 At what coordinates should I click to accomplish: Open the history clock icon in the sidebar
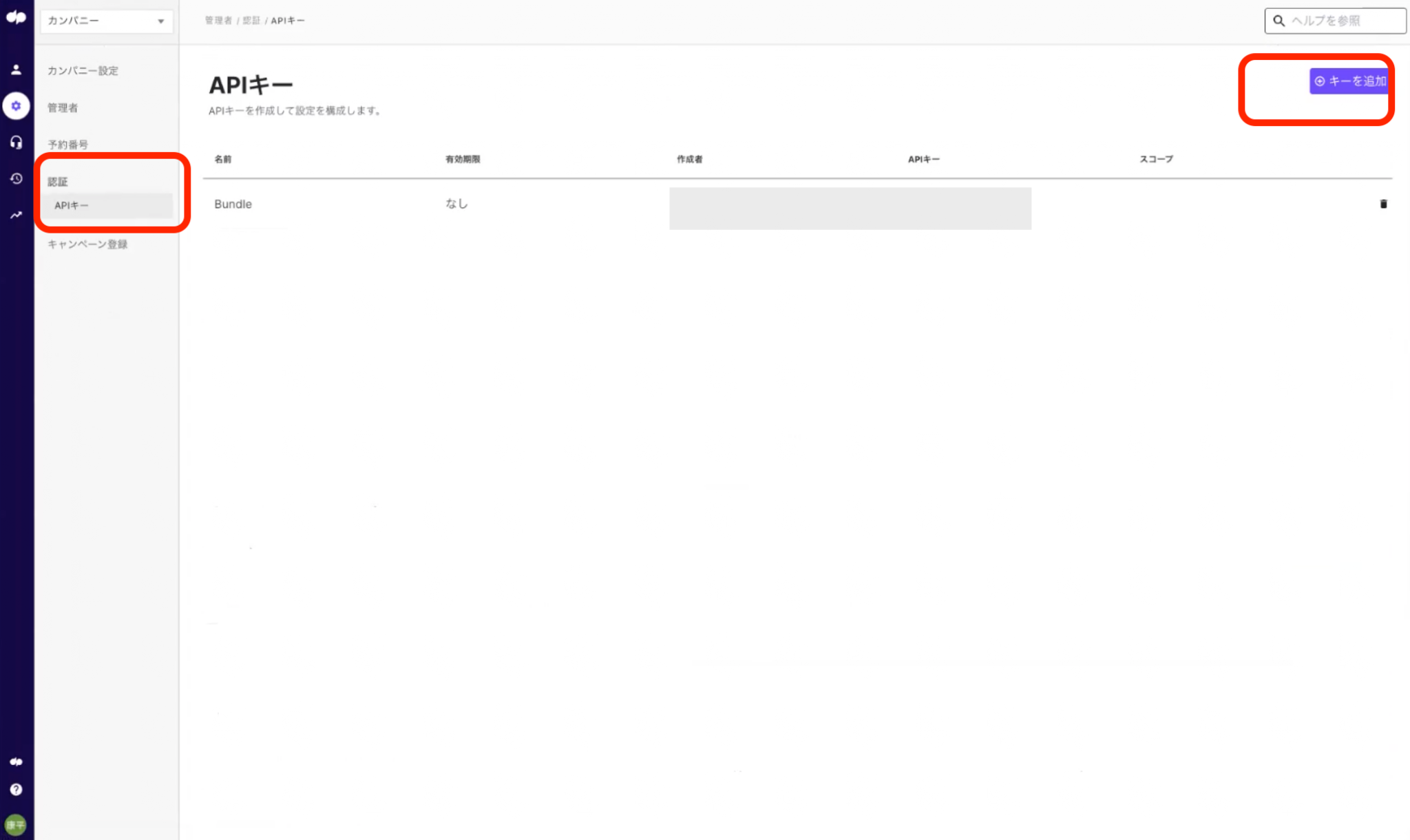tap(16, 178)
